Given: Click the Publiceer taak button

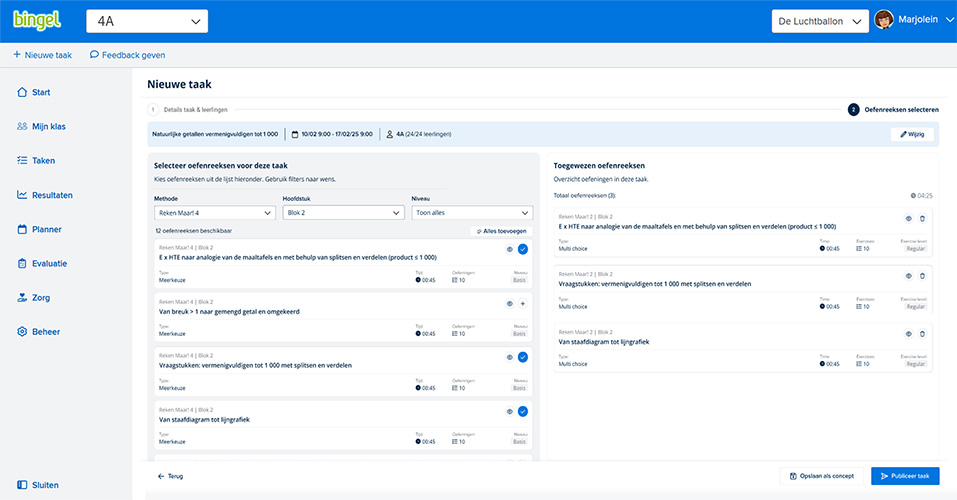Looking at the screenshot, I should pos(905,476).
